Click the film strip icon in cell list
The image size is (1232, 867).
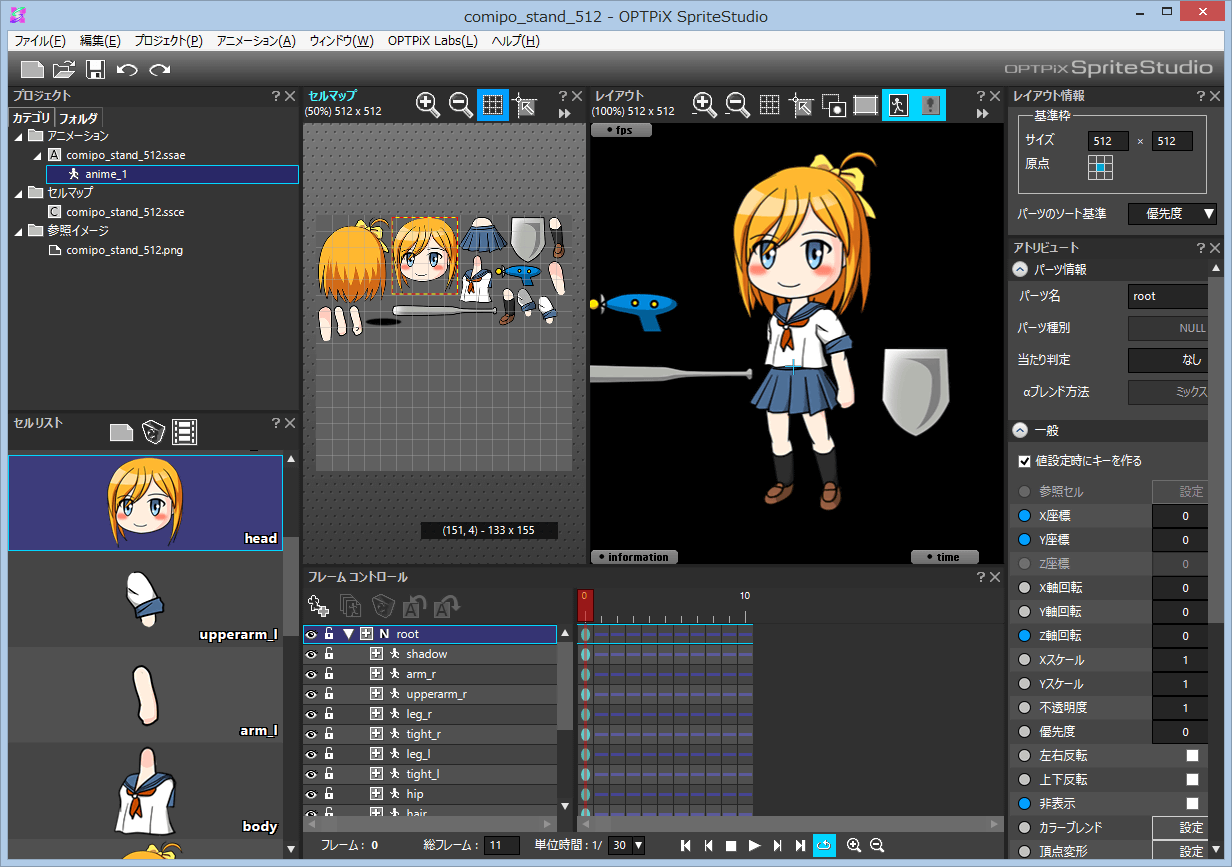(x=184, y=432)
